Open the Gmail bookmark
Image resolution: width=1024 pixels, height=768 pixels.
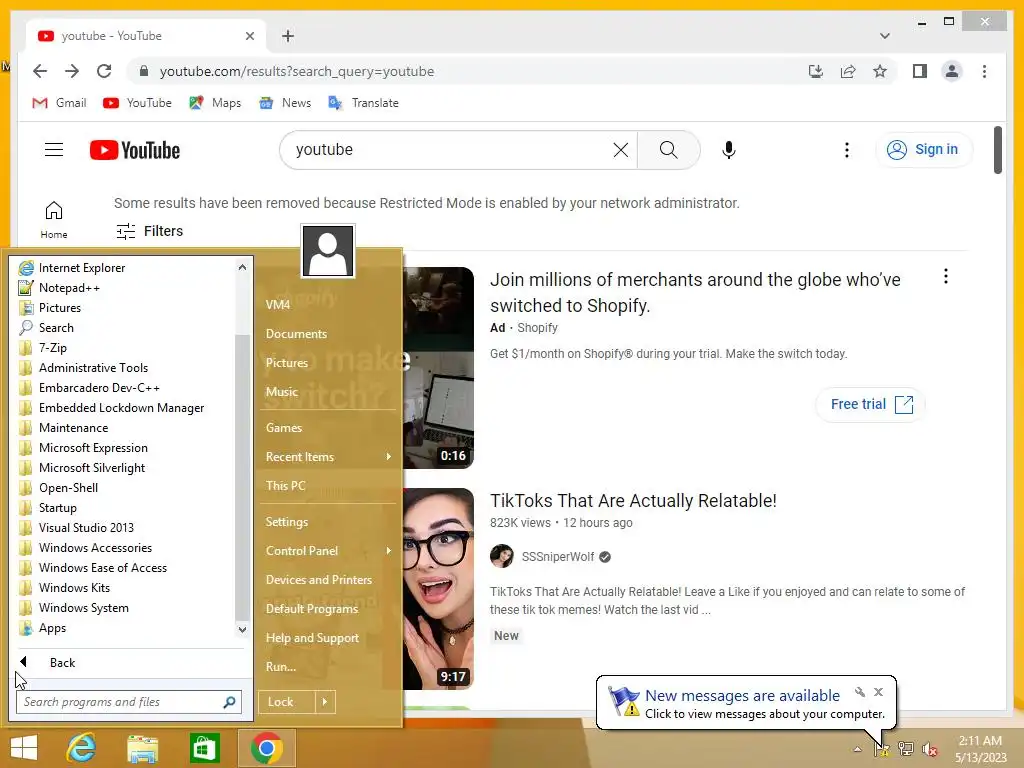click(x=59, y=103)
